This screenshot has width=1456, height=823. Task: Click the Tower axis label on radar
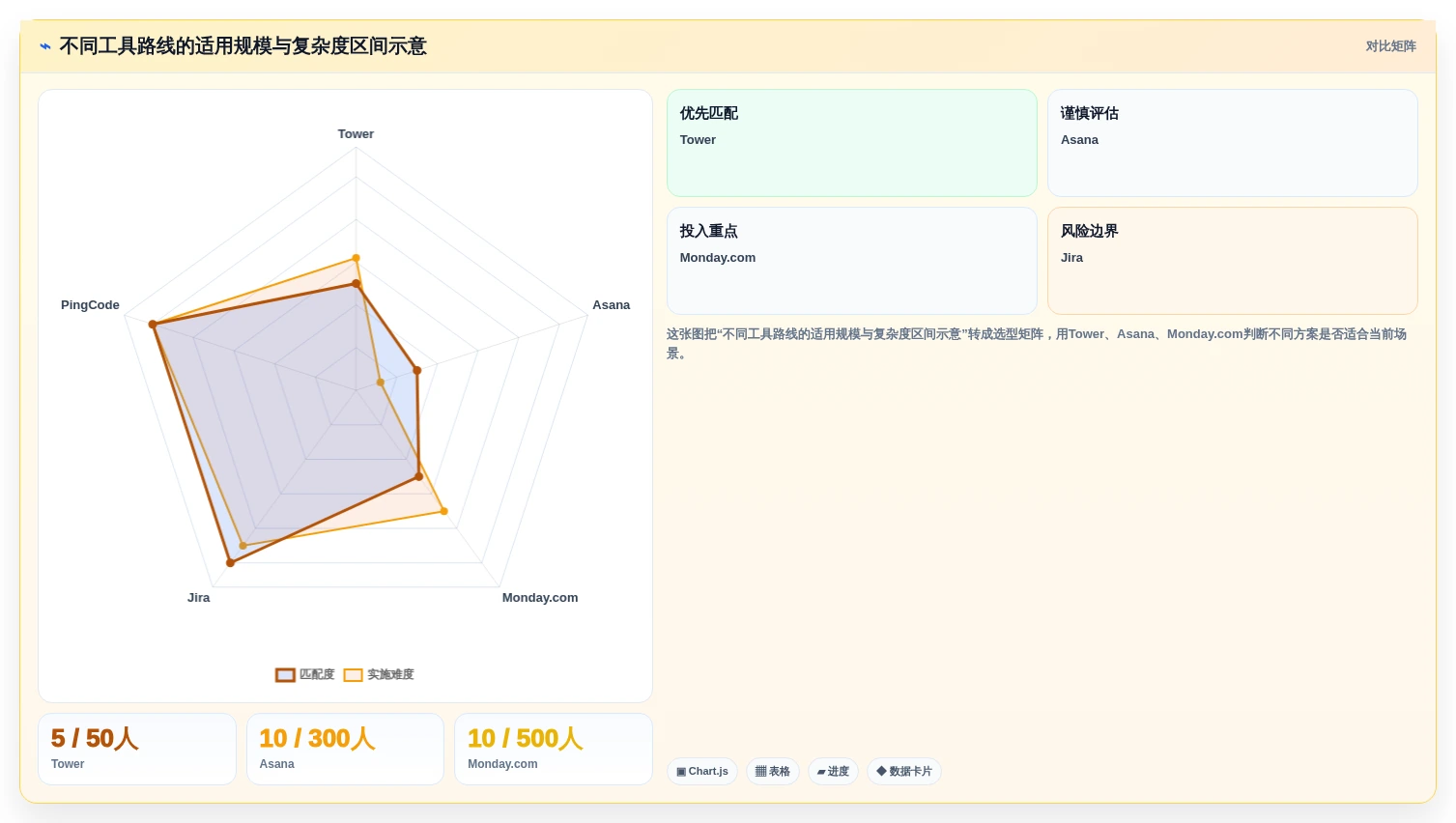pos(356,134)
